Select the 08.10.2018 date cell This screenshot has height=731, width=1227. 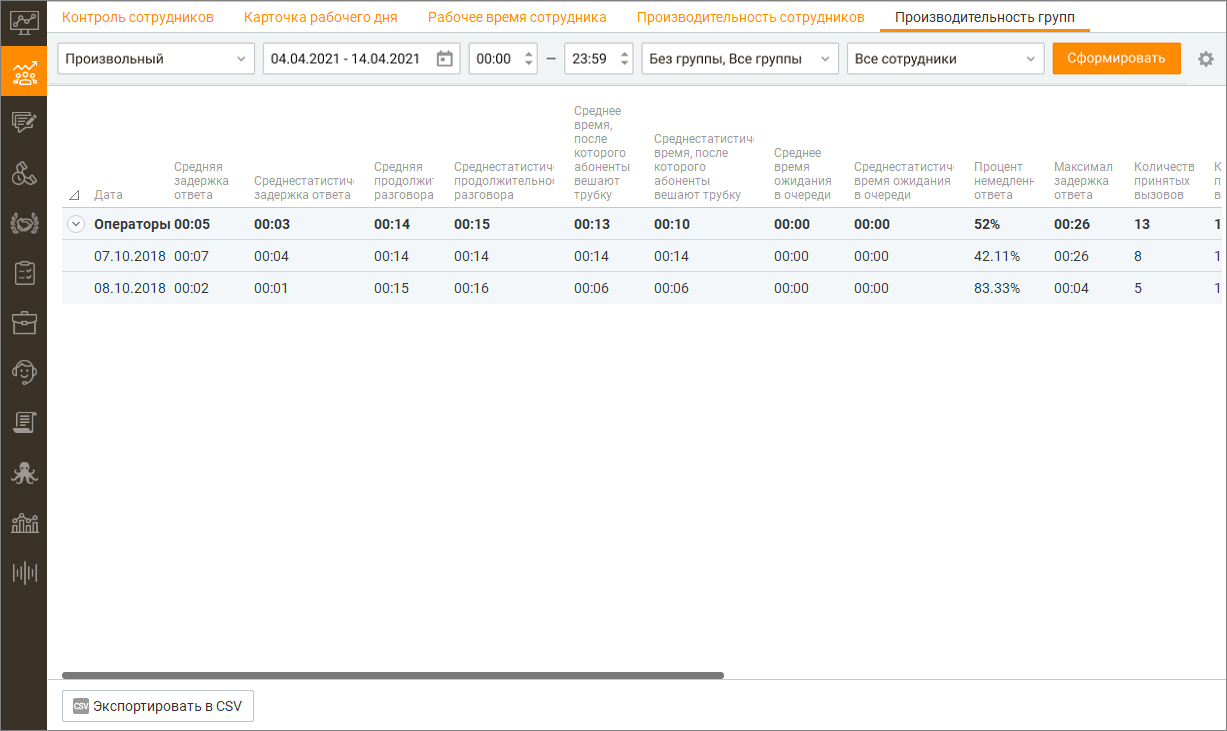coord(130,288)
